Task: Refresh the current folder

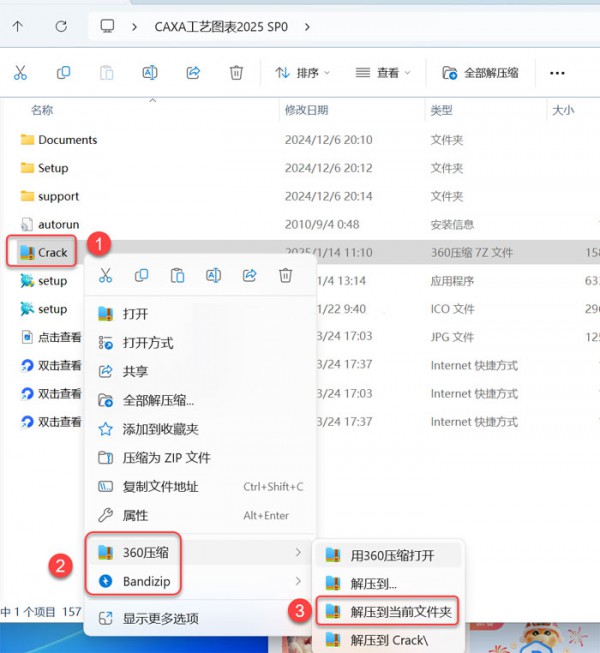Action: pyautogui.click(x=61, y=27)
